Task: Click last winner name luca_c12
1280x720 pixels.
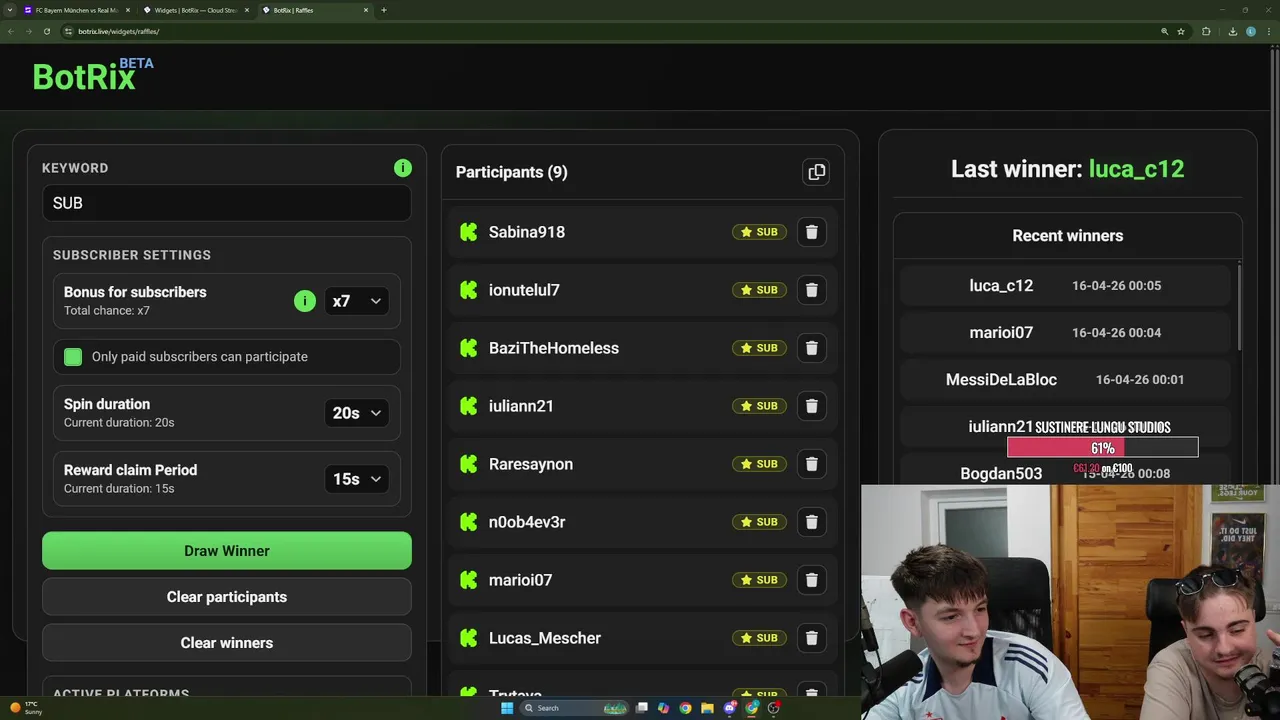Action: pos(1136,169)
